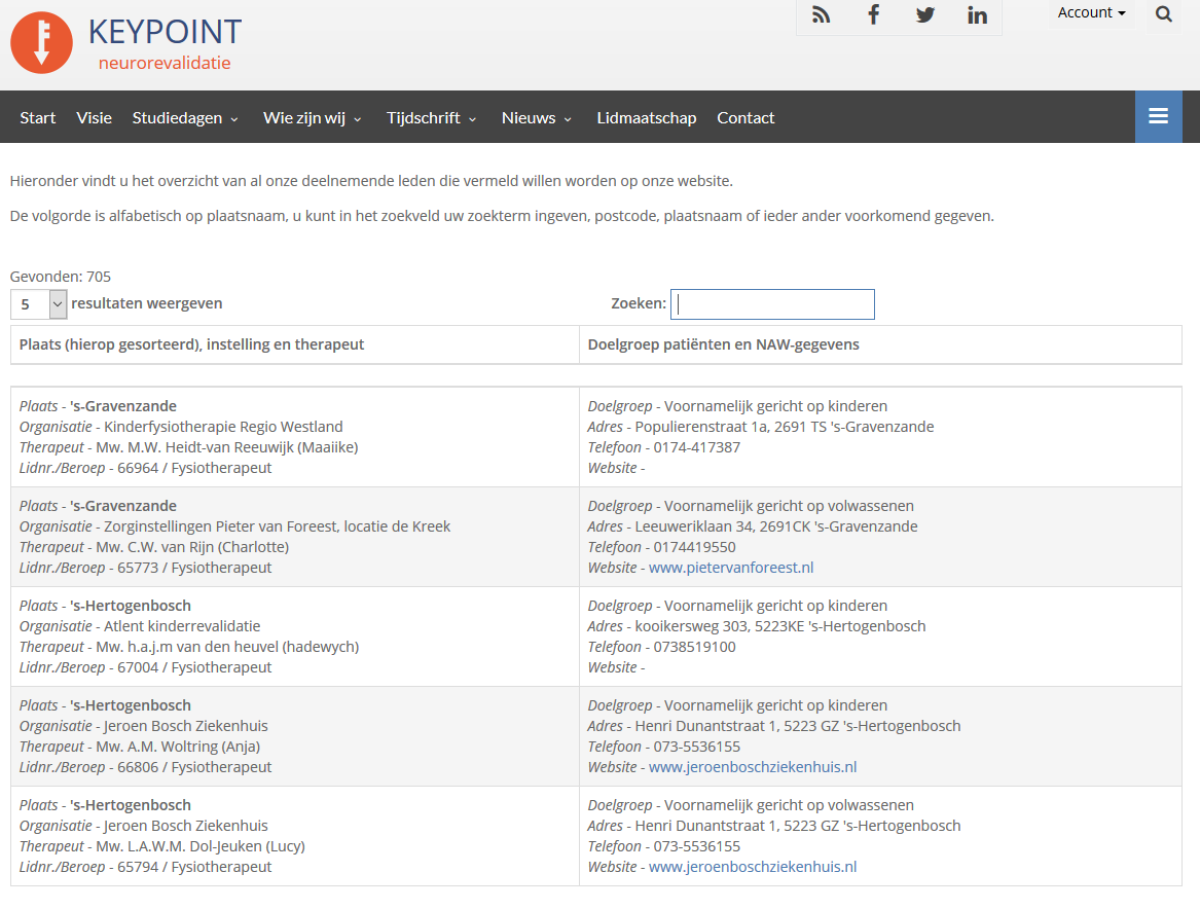
Task: Open the RSS feed icon
Action: pos(821,14)
